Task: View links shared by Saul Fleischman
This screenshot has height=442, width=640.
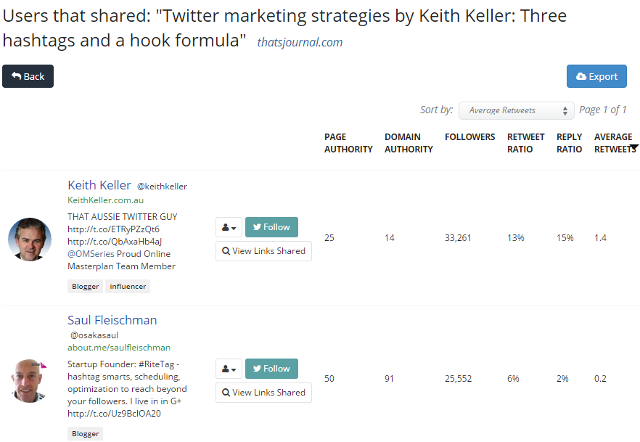Action: (263, 393)
